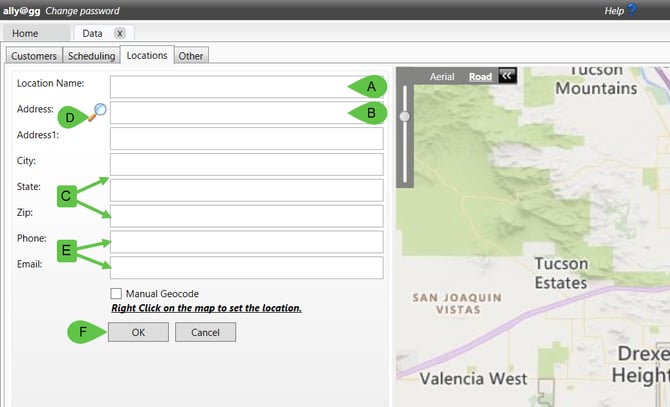Viewport: 670px width, 407px height.
Task: Go to the Home tab
Action: pyautogui.click(x=25, y=33)
